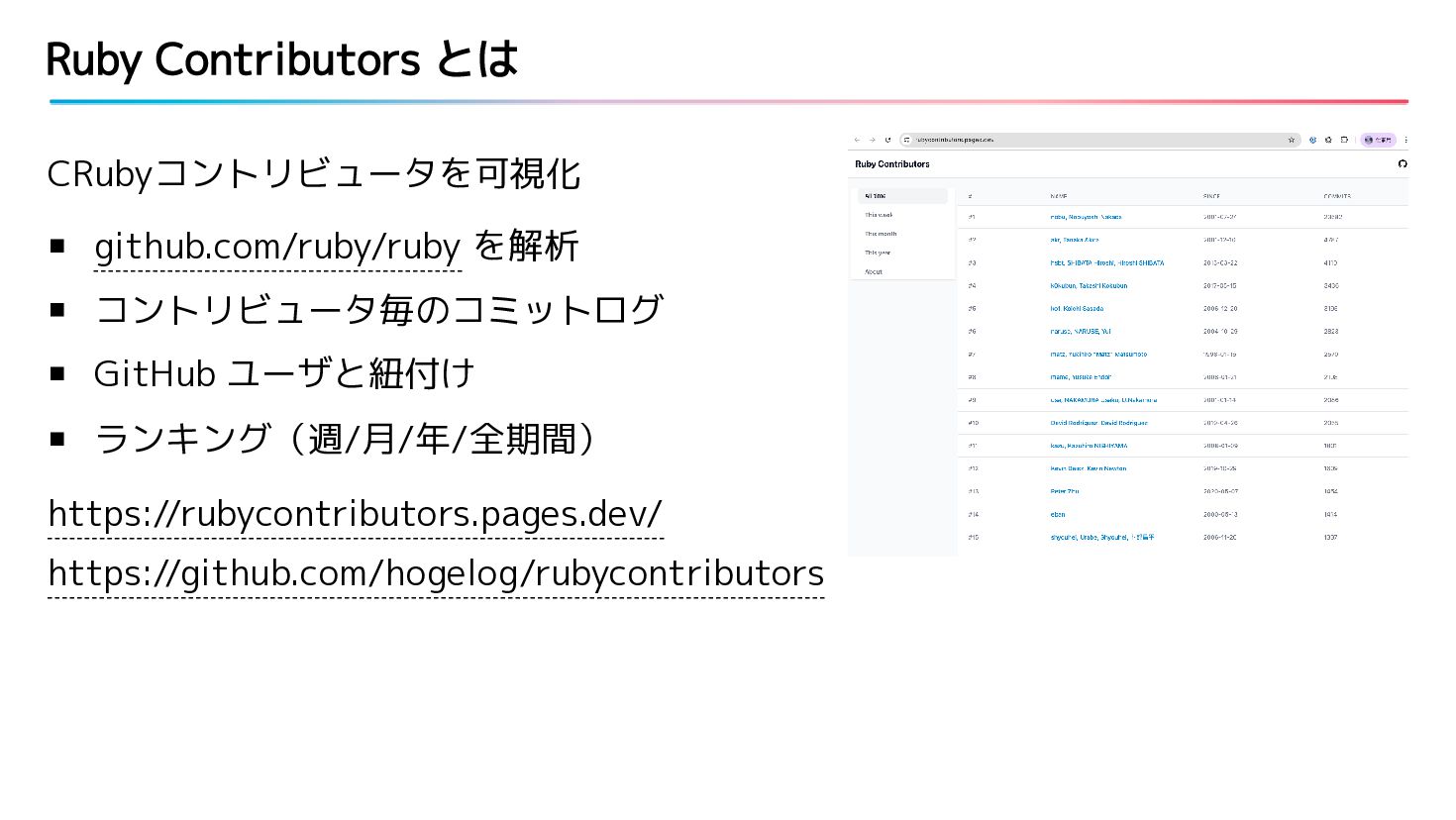The width and height of the screenshot is (1456, 820).
Task: Click the GitHub octocat icon in page header
Action: pyautogui.click(x=1403, y=163)
